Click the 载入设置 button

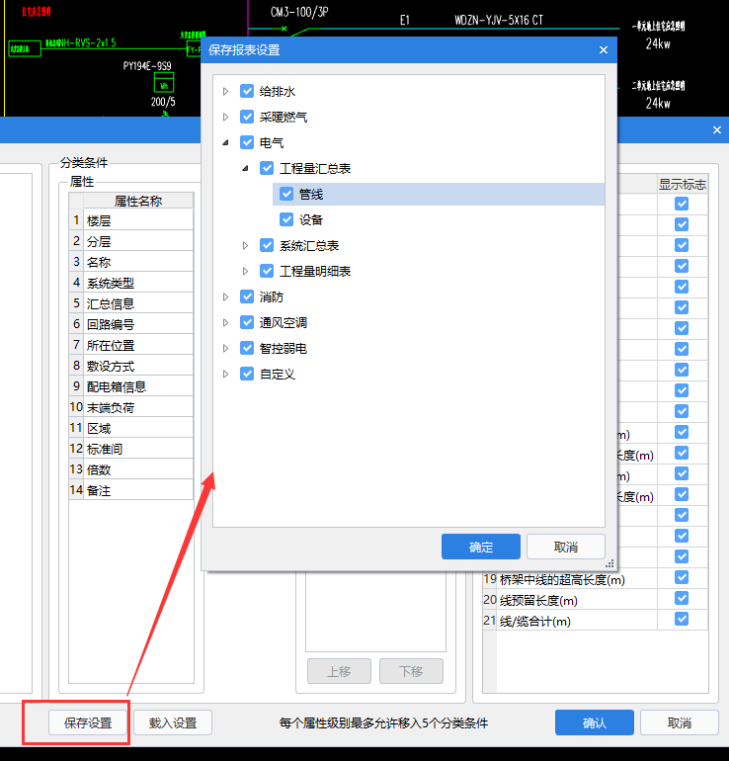tap(173, 723)
